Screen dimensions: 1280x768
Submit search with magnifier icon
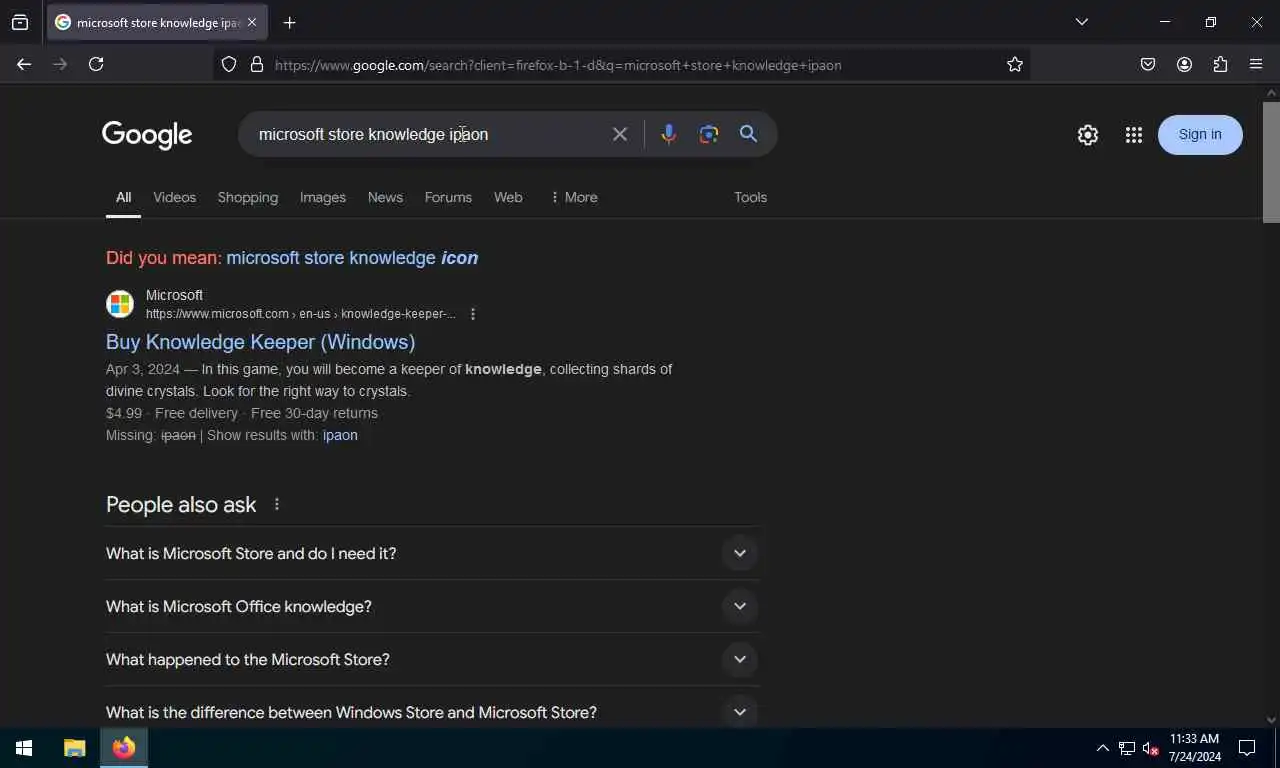[x=748, y=134]
